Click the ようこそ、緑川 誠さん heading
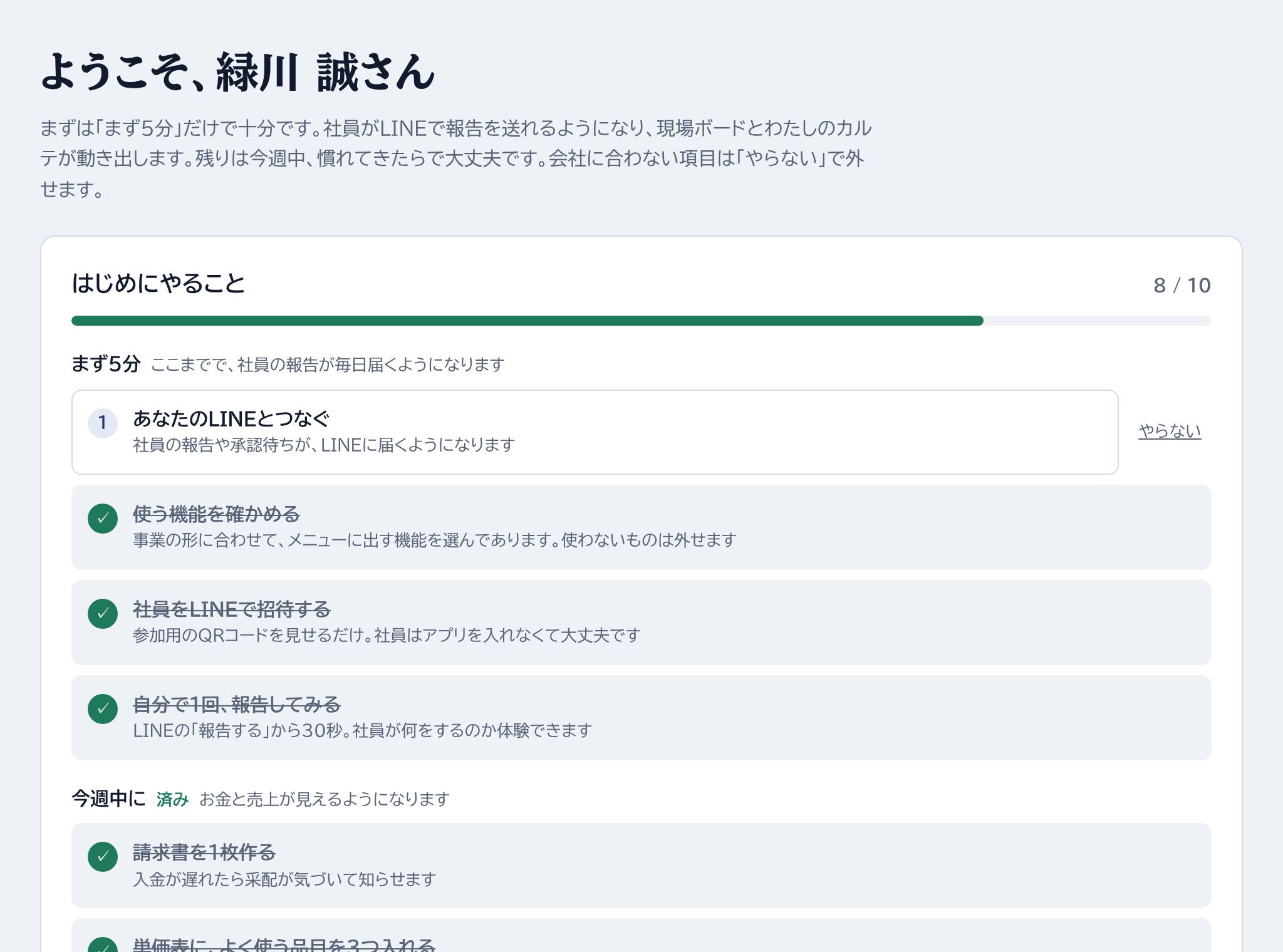The width and height of the screenshot is (1283, 952). [237, 73]
